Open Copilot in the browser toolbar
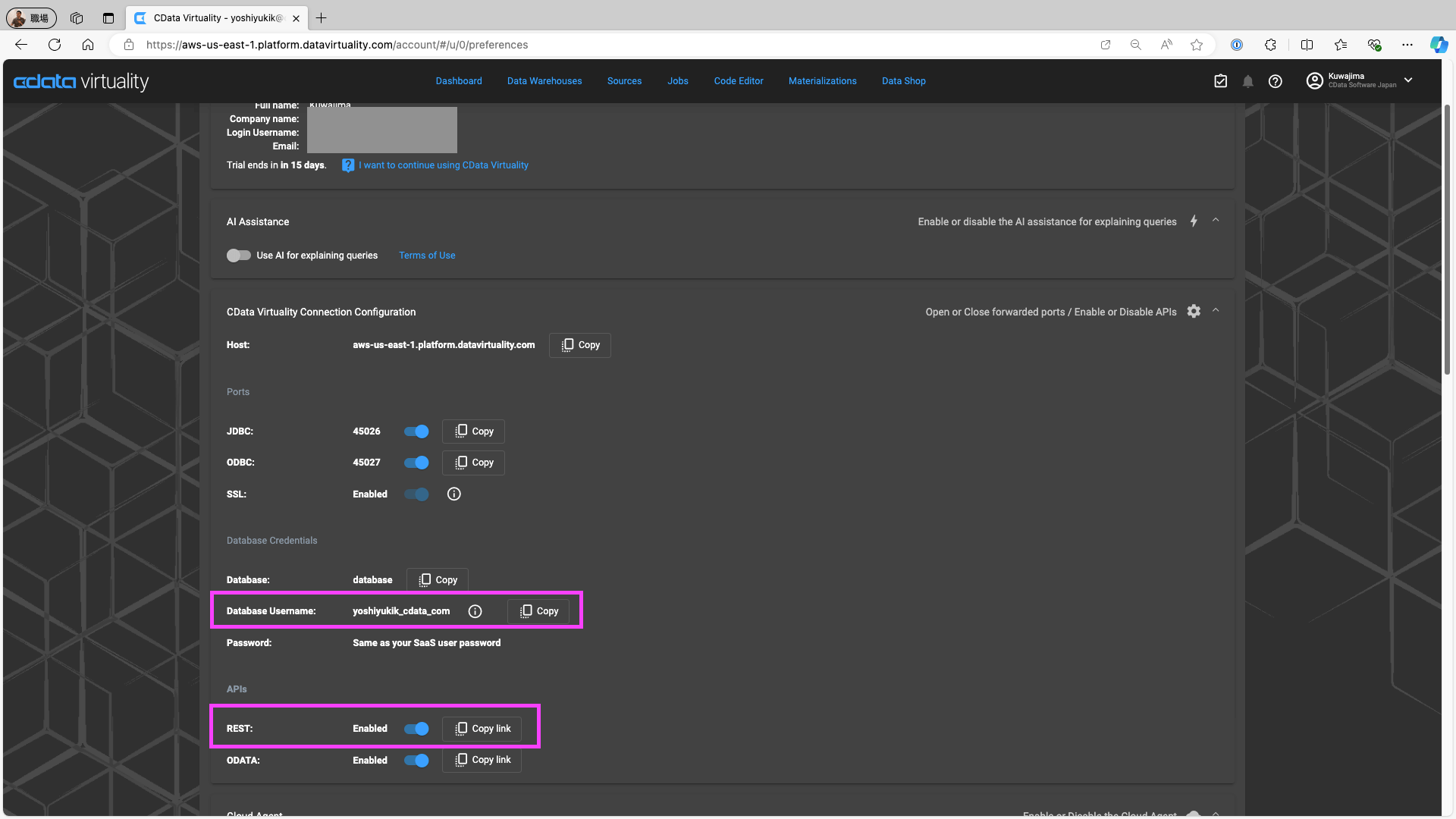The image size is (1456, 819). pos(1439,44)
